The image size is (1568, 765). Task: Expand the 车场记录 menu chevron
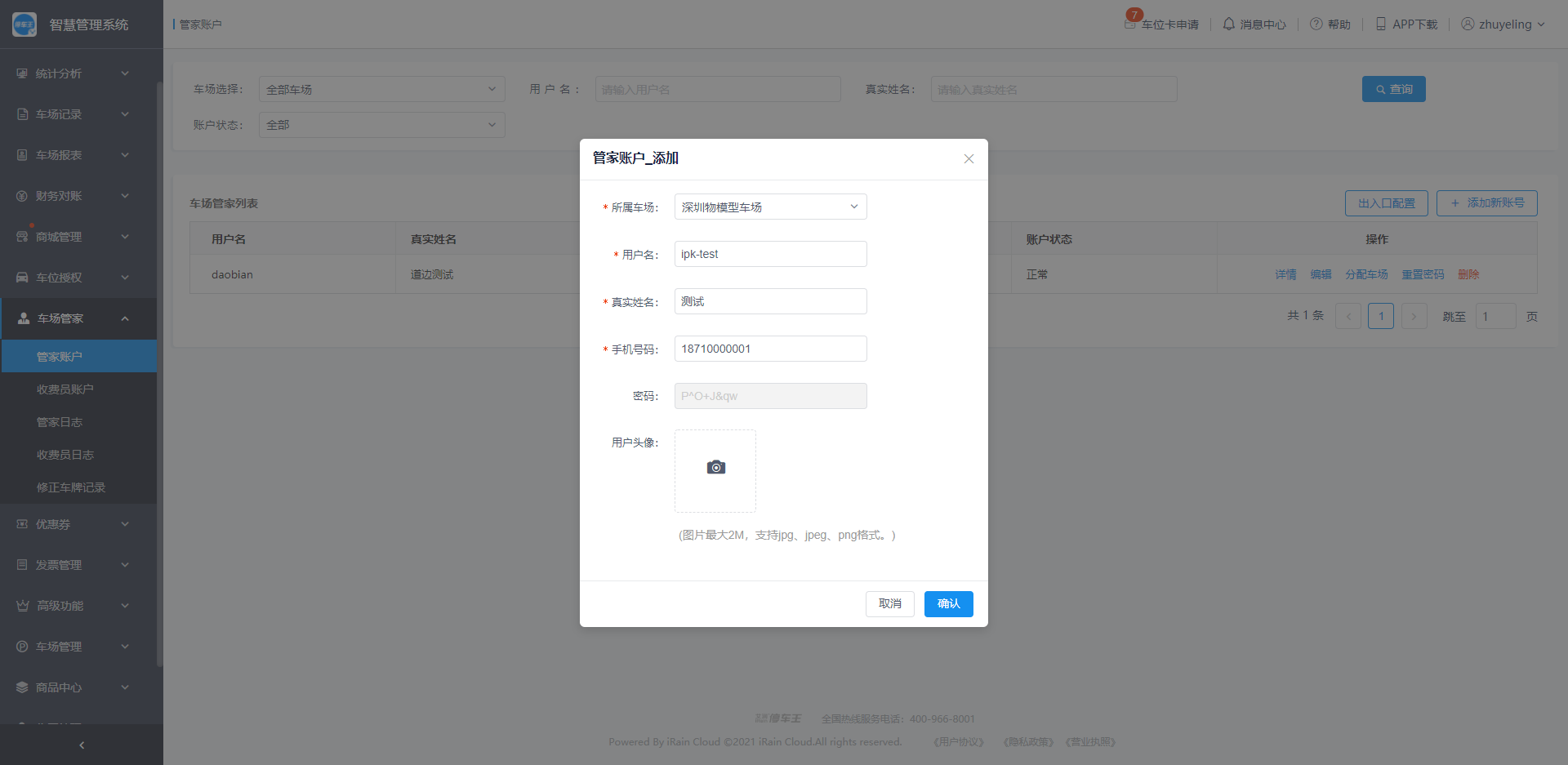pyautogui.click(x=125, y=114)
